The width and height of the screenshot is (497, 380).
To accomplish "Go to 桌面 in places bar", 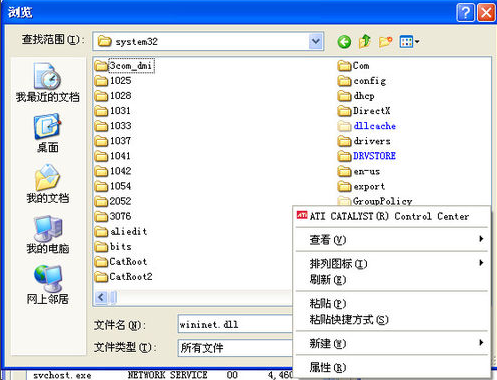I will coord(47,133).
